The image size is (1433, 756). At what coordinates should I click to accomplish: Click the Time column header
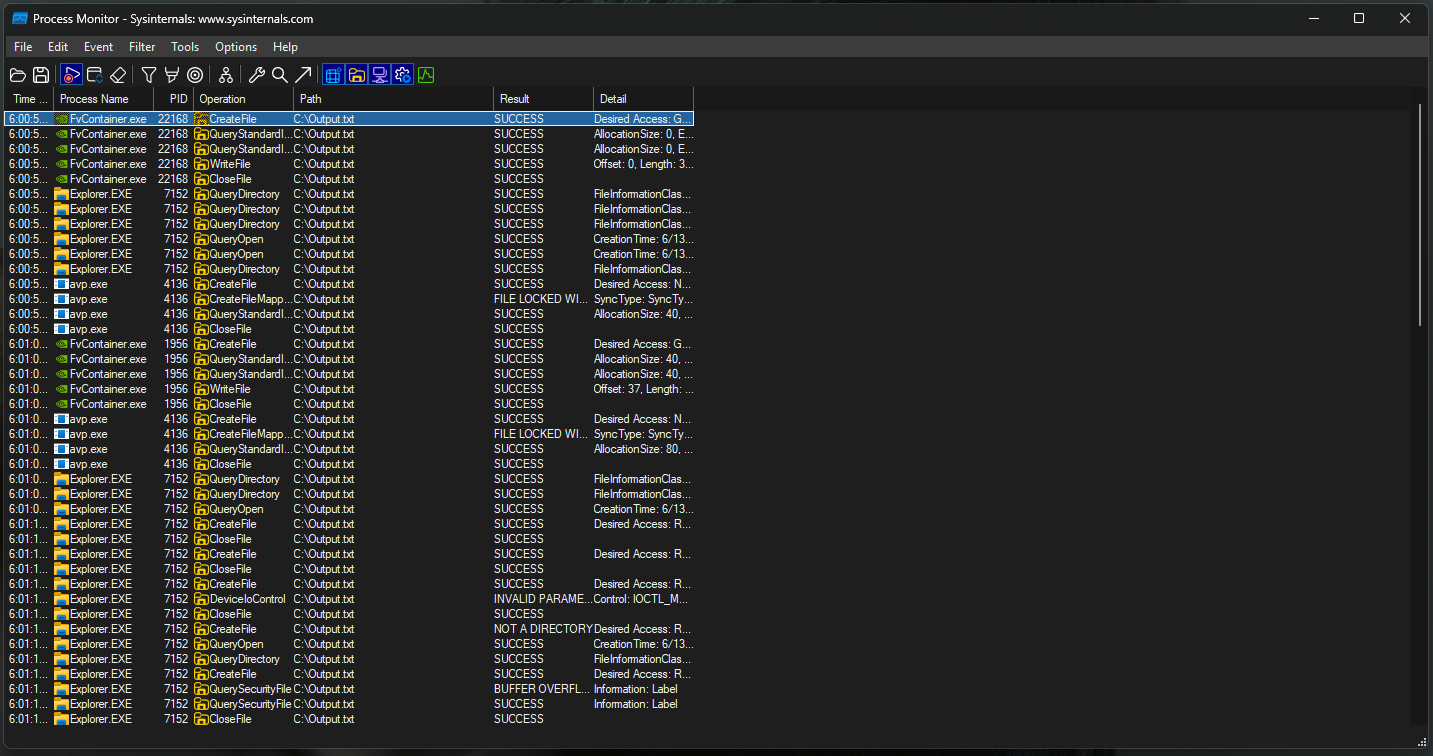tap(29, 99)
